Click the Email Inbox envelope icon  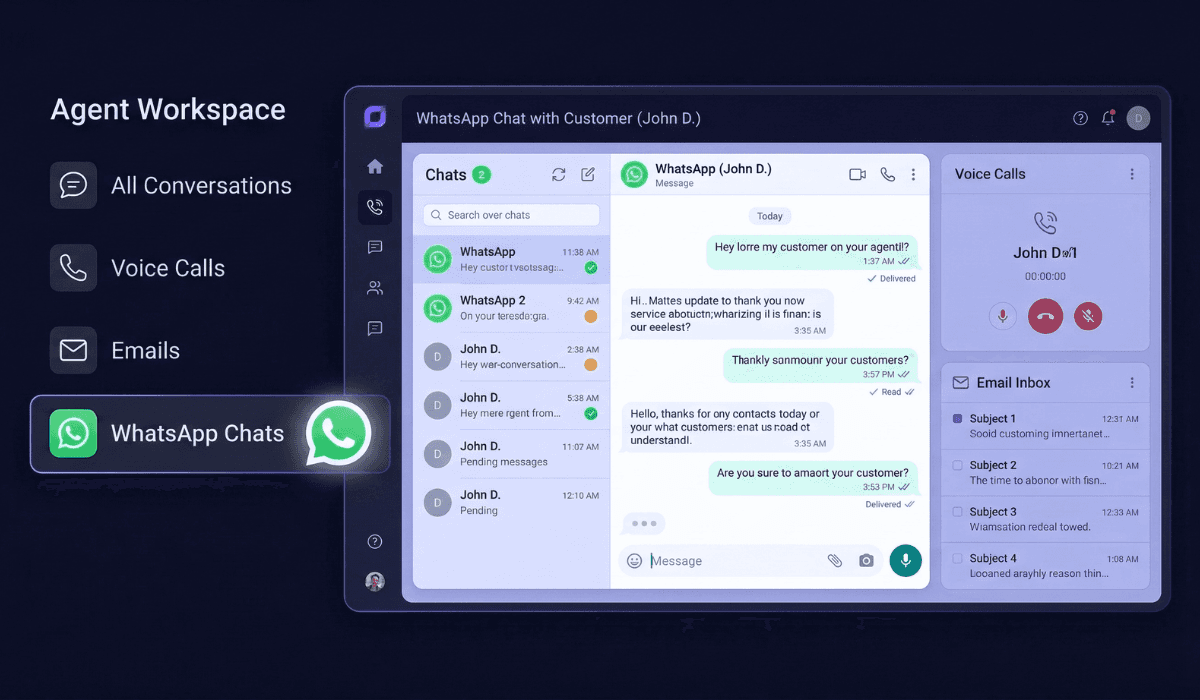960,383
